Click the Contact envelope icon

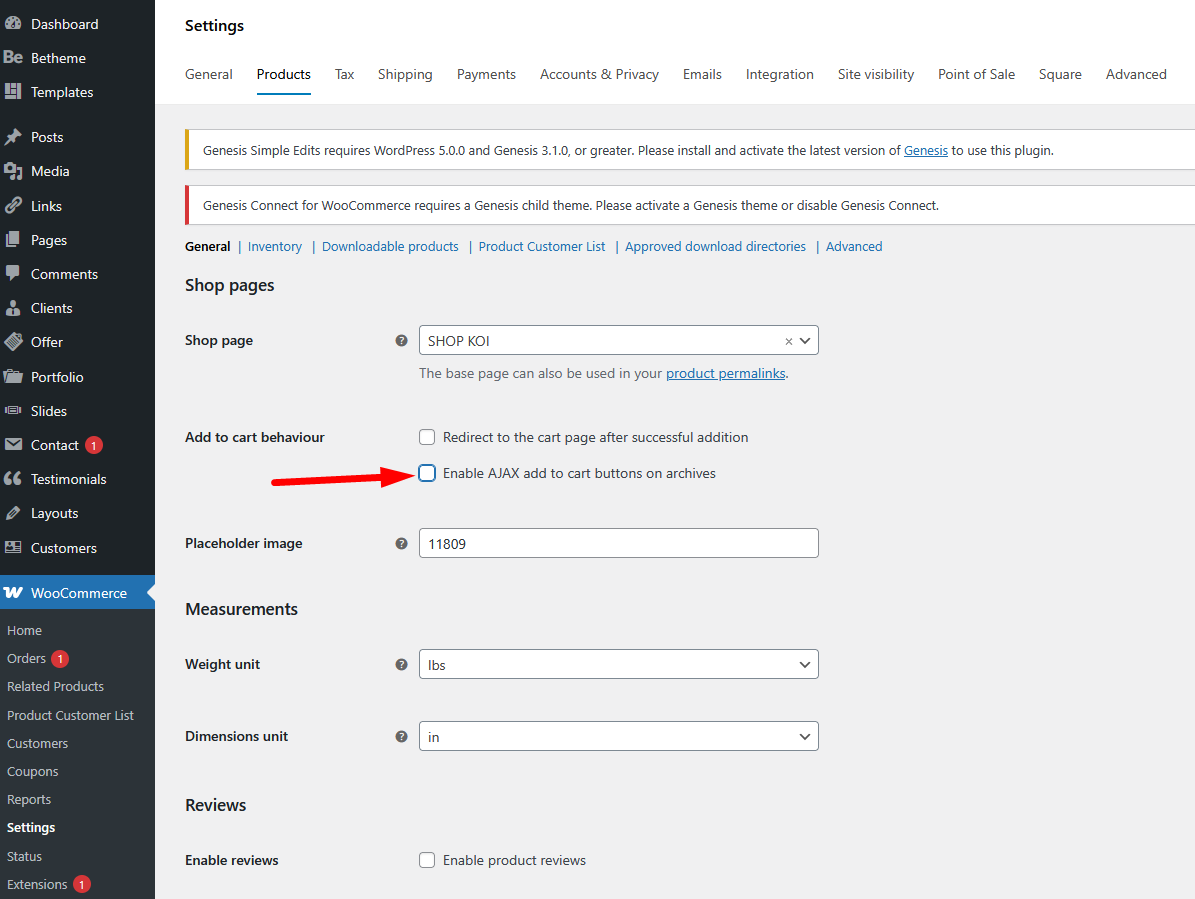pos(13,445)
